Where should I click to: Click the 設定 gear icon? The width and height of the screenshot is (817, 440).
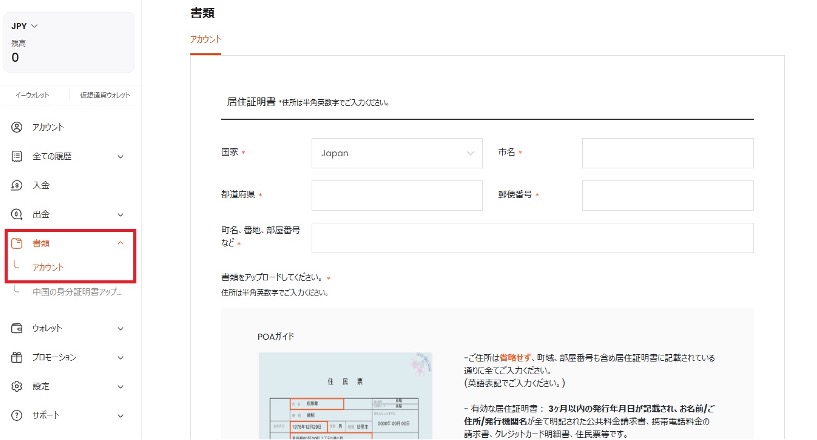(x=16, y=386)
